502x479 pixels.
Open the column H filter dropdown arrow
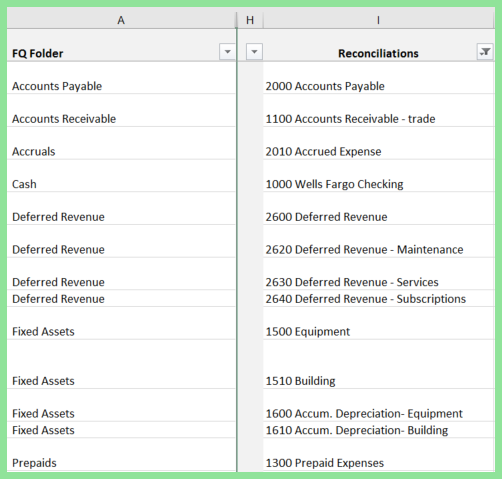click(x=254, y=52)
